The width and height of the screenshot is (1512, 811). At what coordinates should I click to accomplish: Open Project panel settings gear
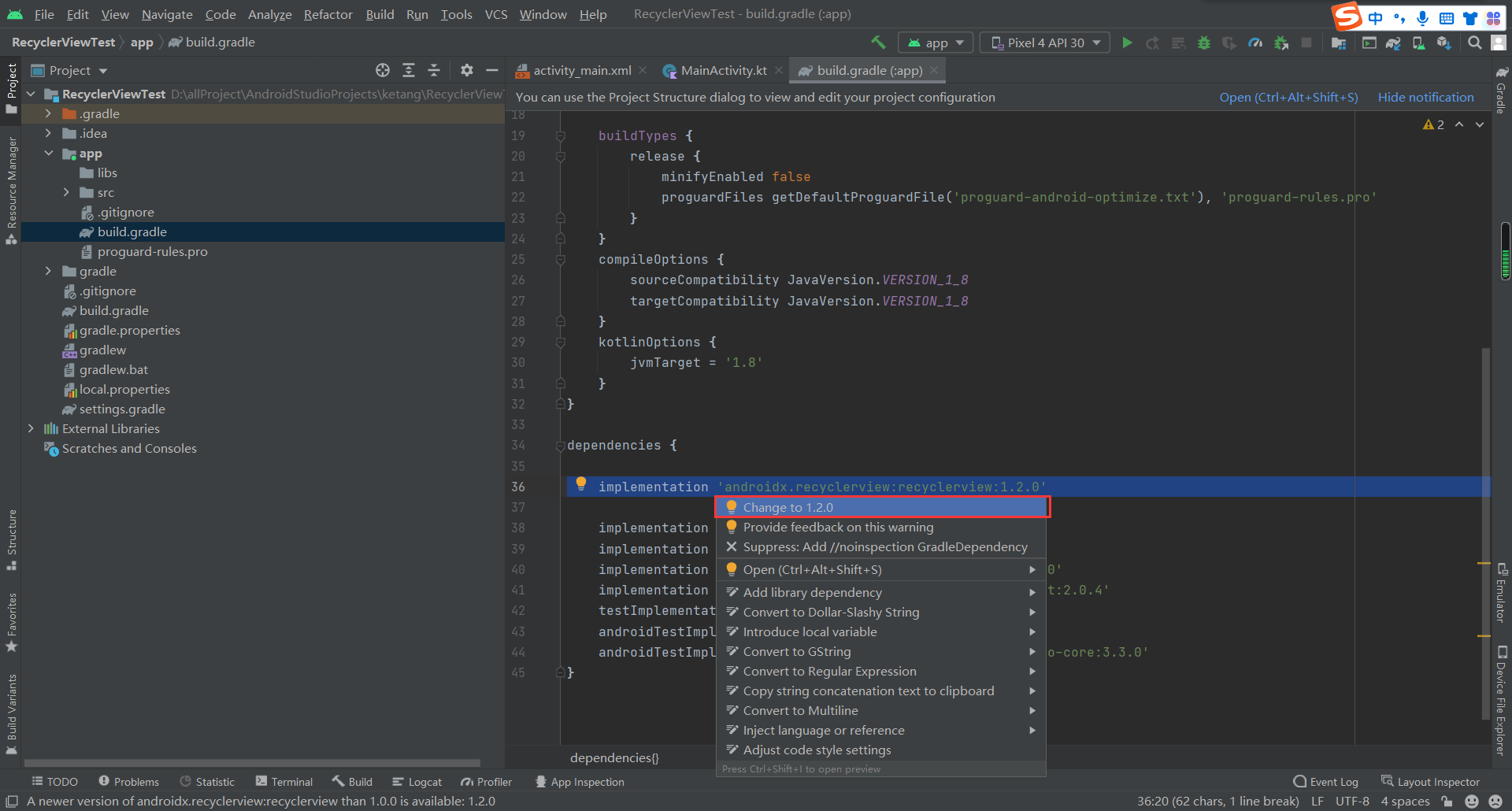[466, 70]
